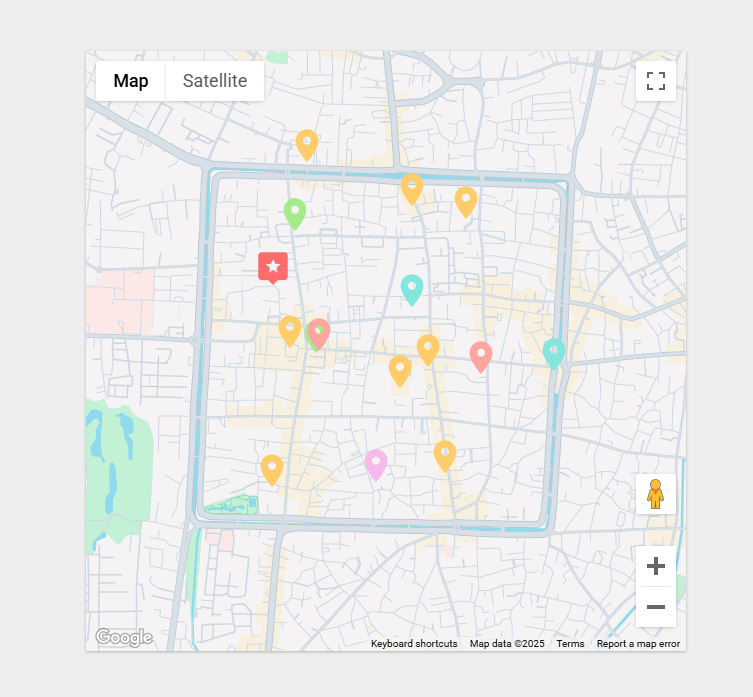Click the teal pin on the eastern moat
This screenshot has height=697, width=753.
click(x=554, y=354)
